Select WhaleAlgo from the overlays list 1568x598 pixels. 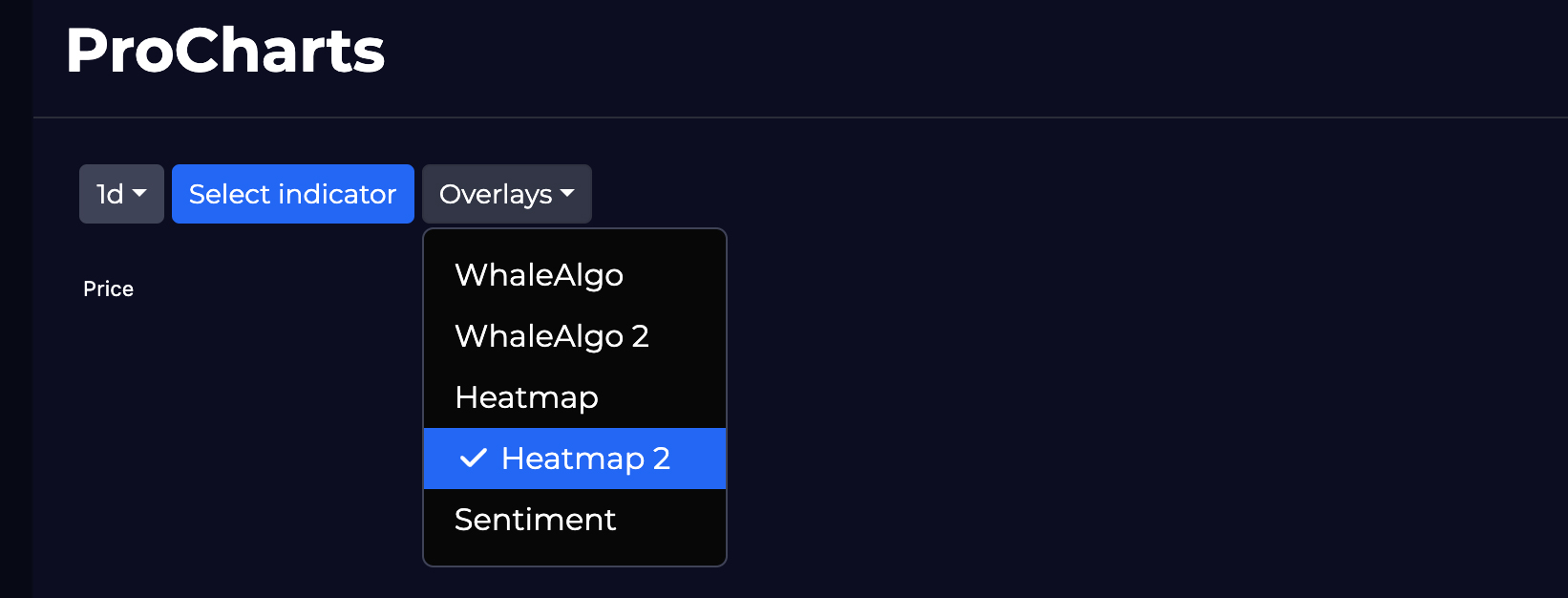[x=539, y=275]
